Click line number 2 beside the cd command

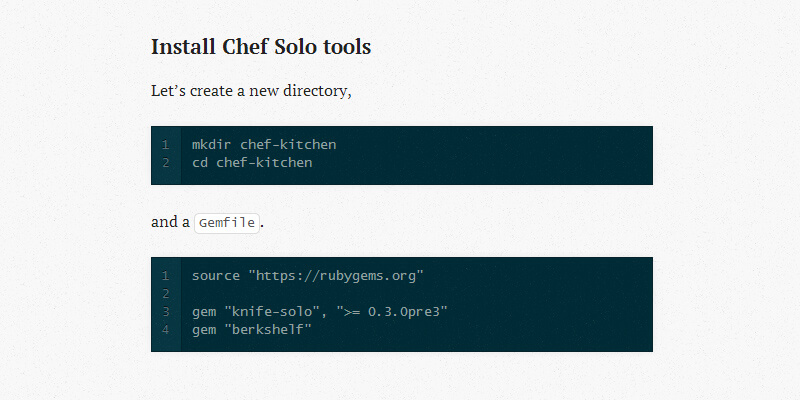pos(166,162)
